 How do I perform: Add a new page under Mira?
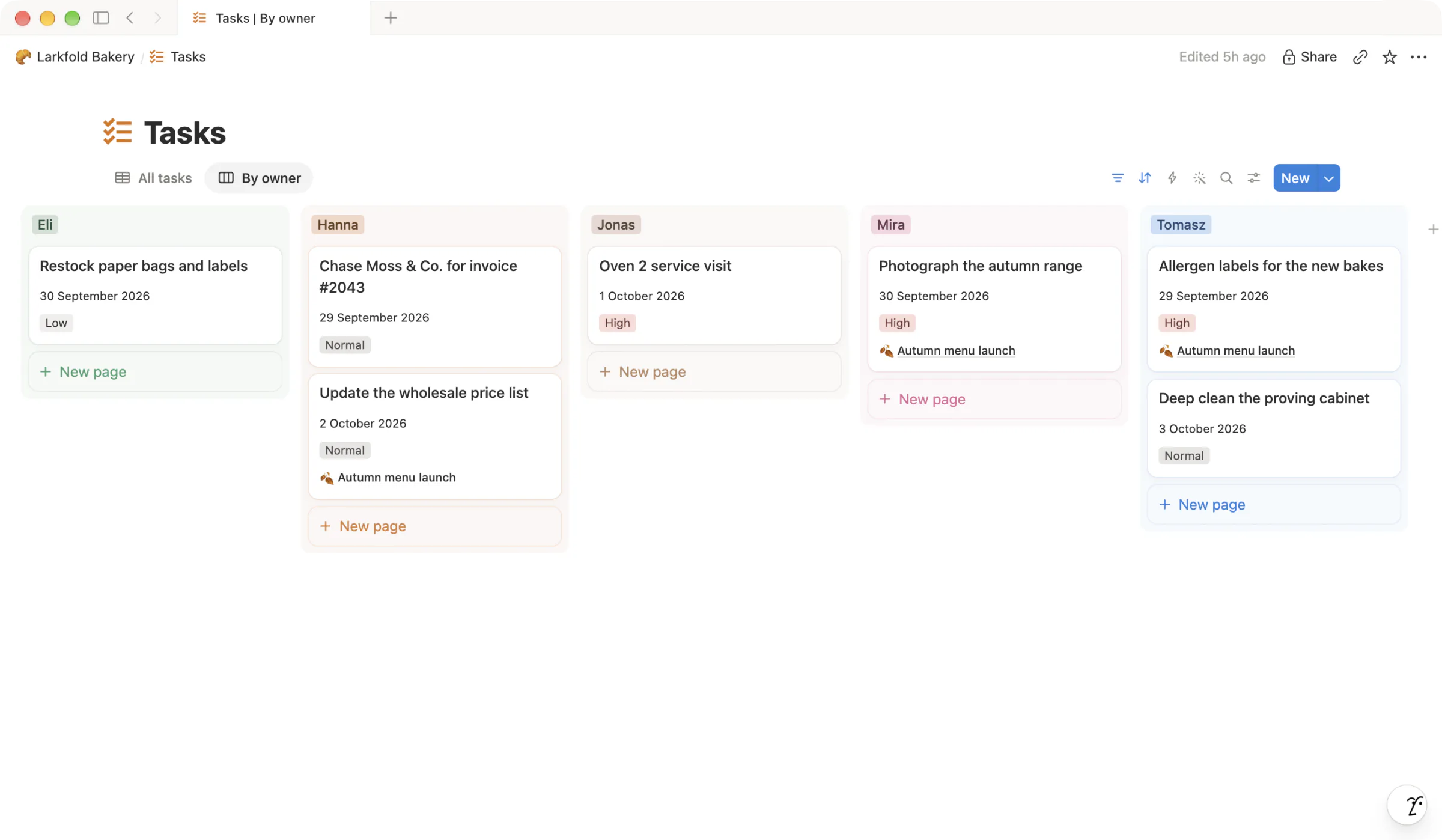coord(994,399)
